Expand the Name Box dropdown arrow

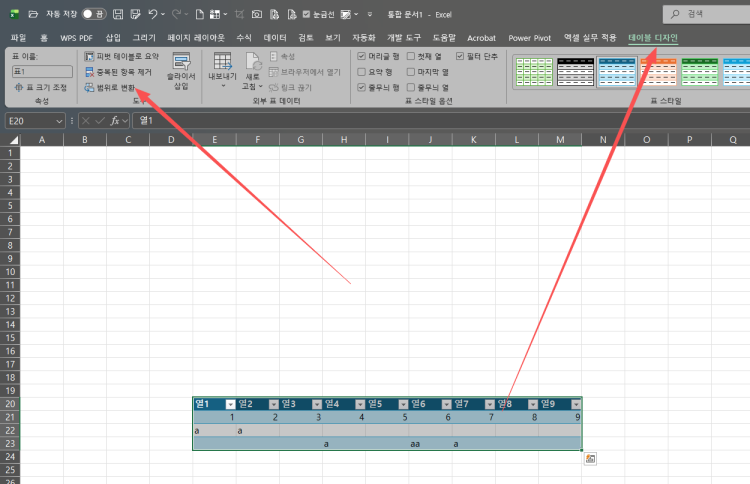click(x=60, y=120)
